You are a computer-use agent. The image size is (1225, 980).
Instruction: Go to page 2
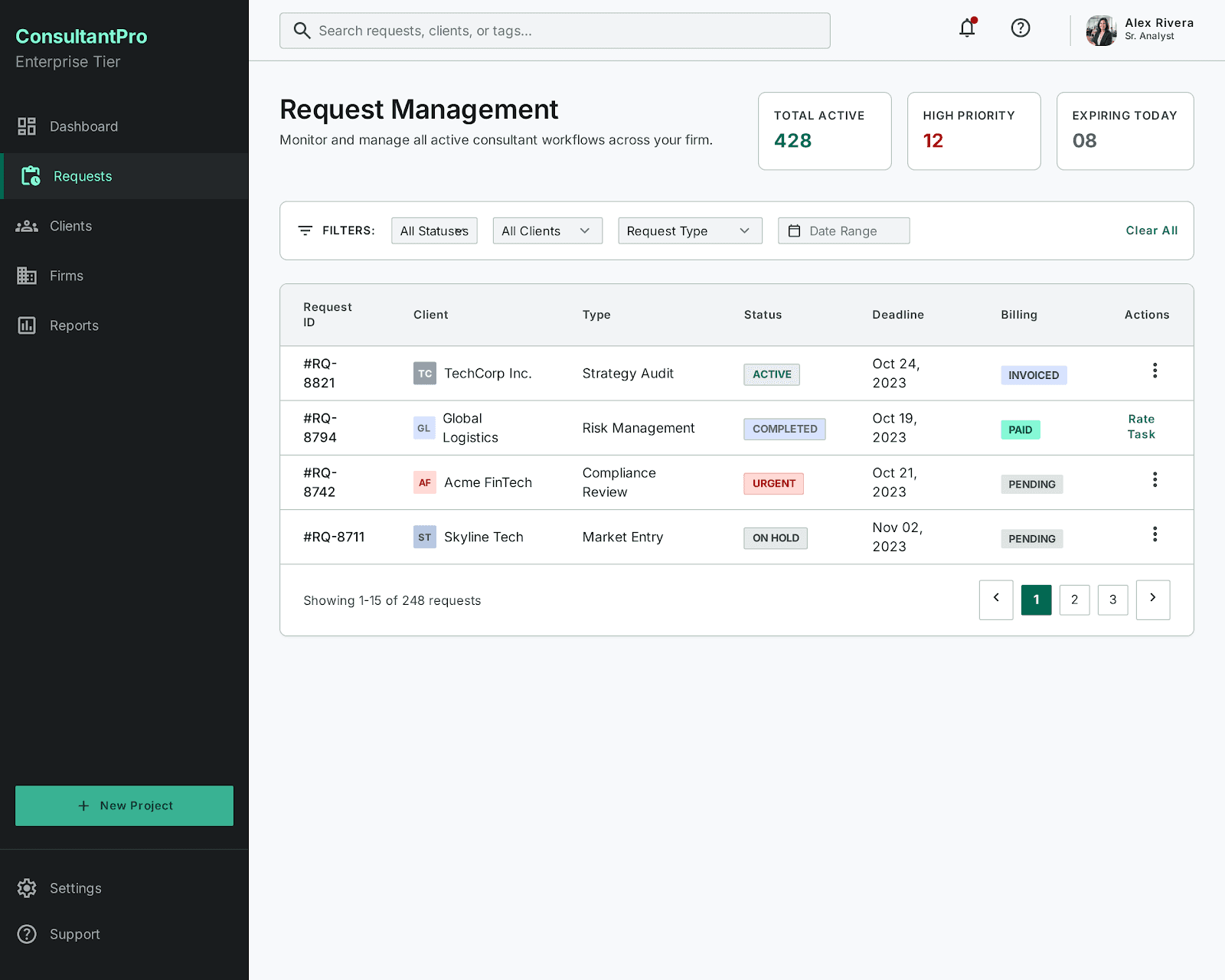1074,599
